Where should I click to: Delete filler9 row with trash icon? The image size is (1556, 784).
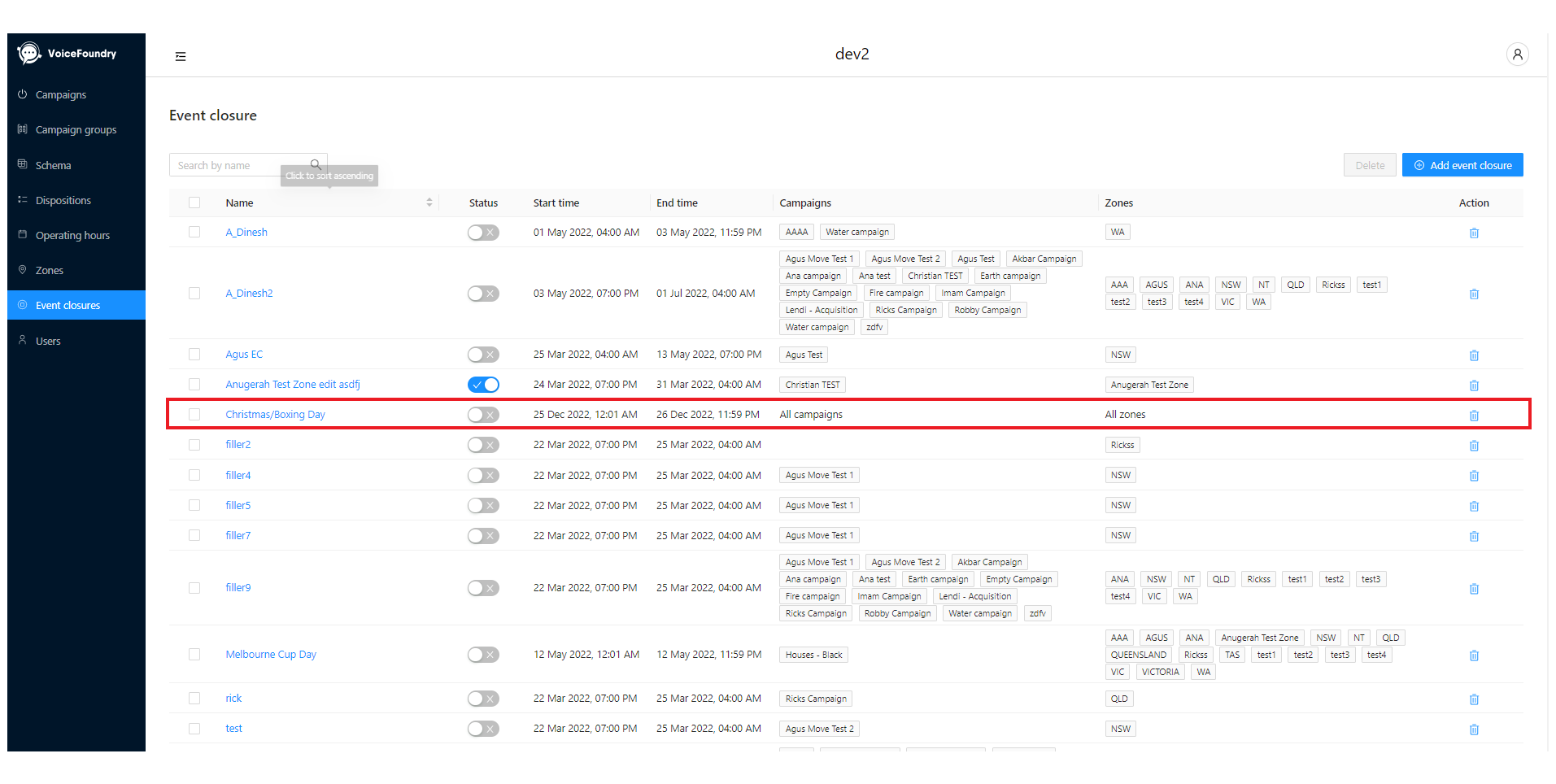tap(1474, 589)
